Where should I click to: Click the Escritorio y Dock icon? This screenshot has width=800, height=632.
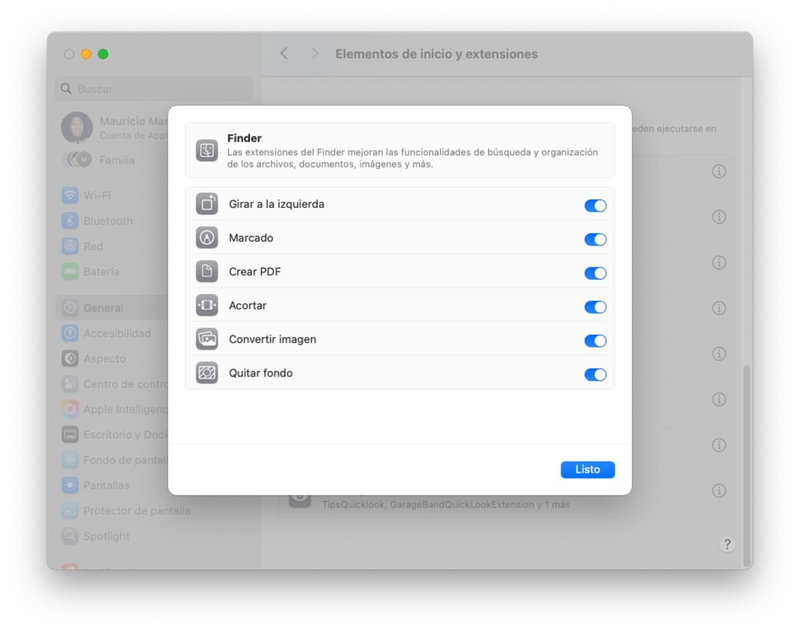[70, 435]
